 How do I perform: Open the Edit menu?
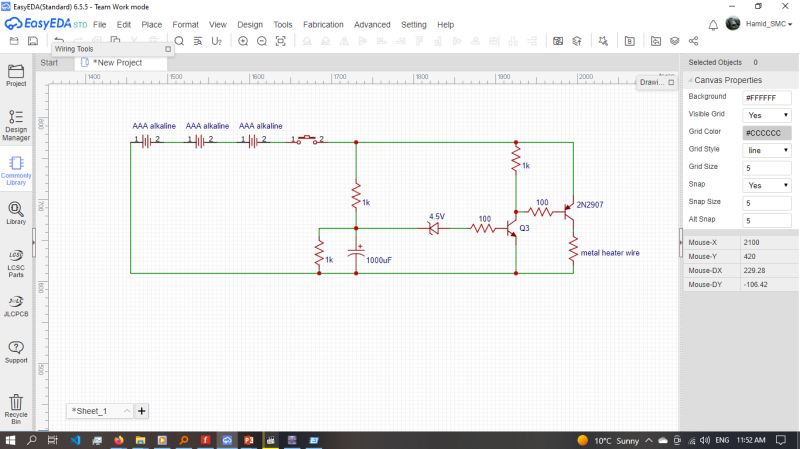coord(123,24)
